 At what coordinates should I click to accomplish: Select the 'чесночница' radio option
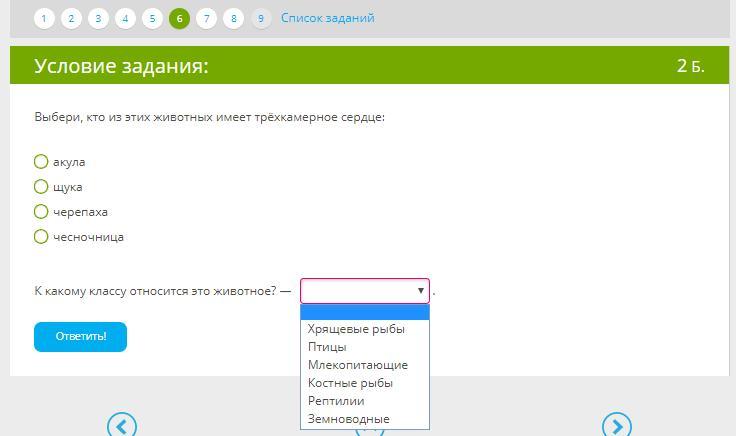[x=41, y=237]
